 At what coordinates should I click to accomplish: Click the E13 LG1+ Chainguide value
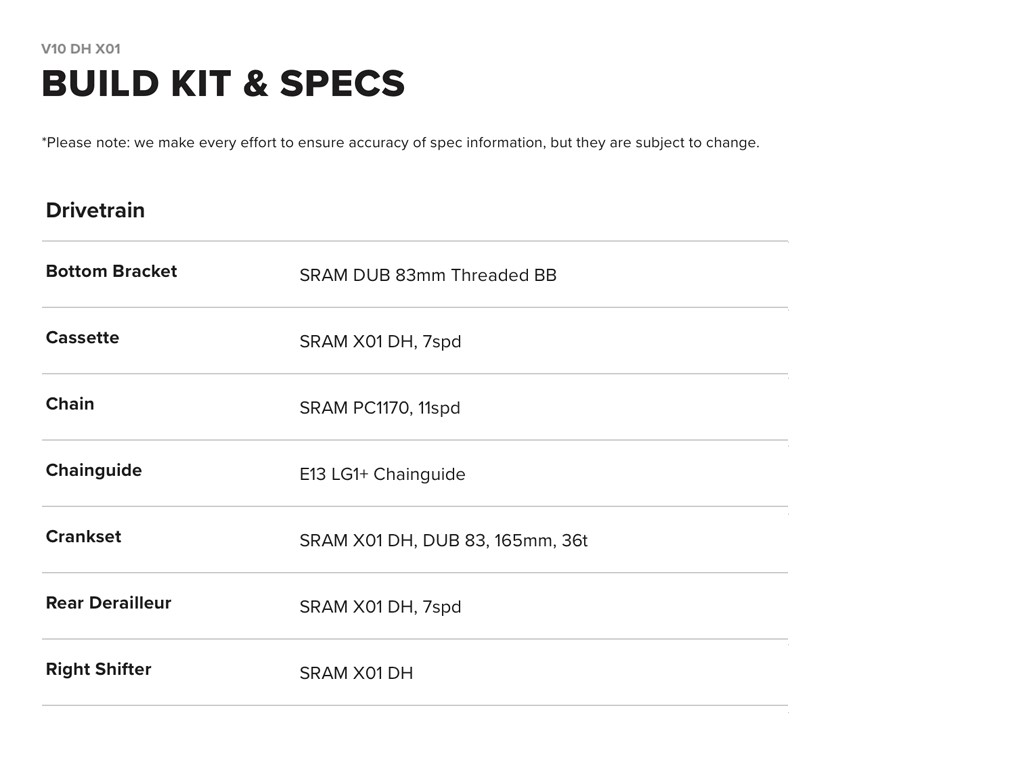tap(382, 474)
